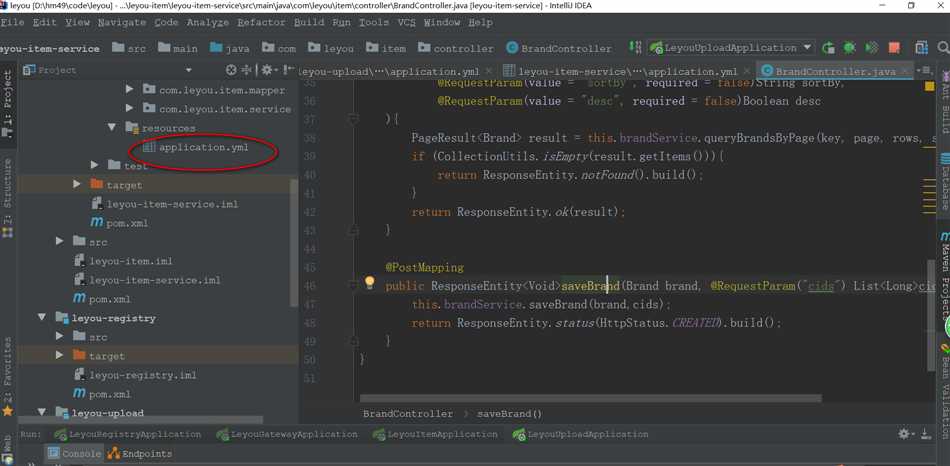The width and height of the screenshot is (950, 466).
Task: Select LeyouUploadApplication run tab
Action: click(x=580, y=434)
